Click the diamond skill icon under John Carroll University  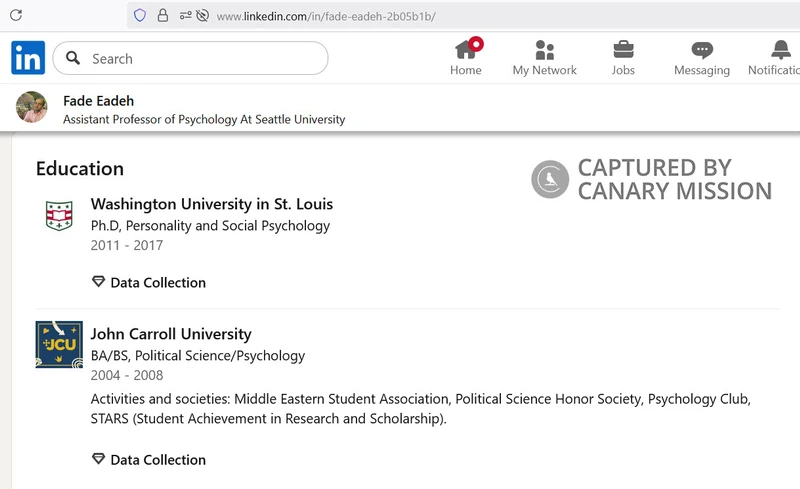(98, 459)
